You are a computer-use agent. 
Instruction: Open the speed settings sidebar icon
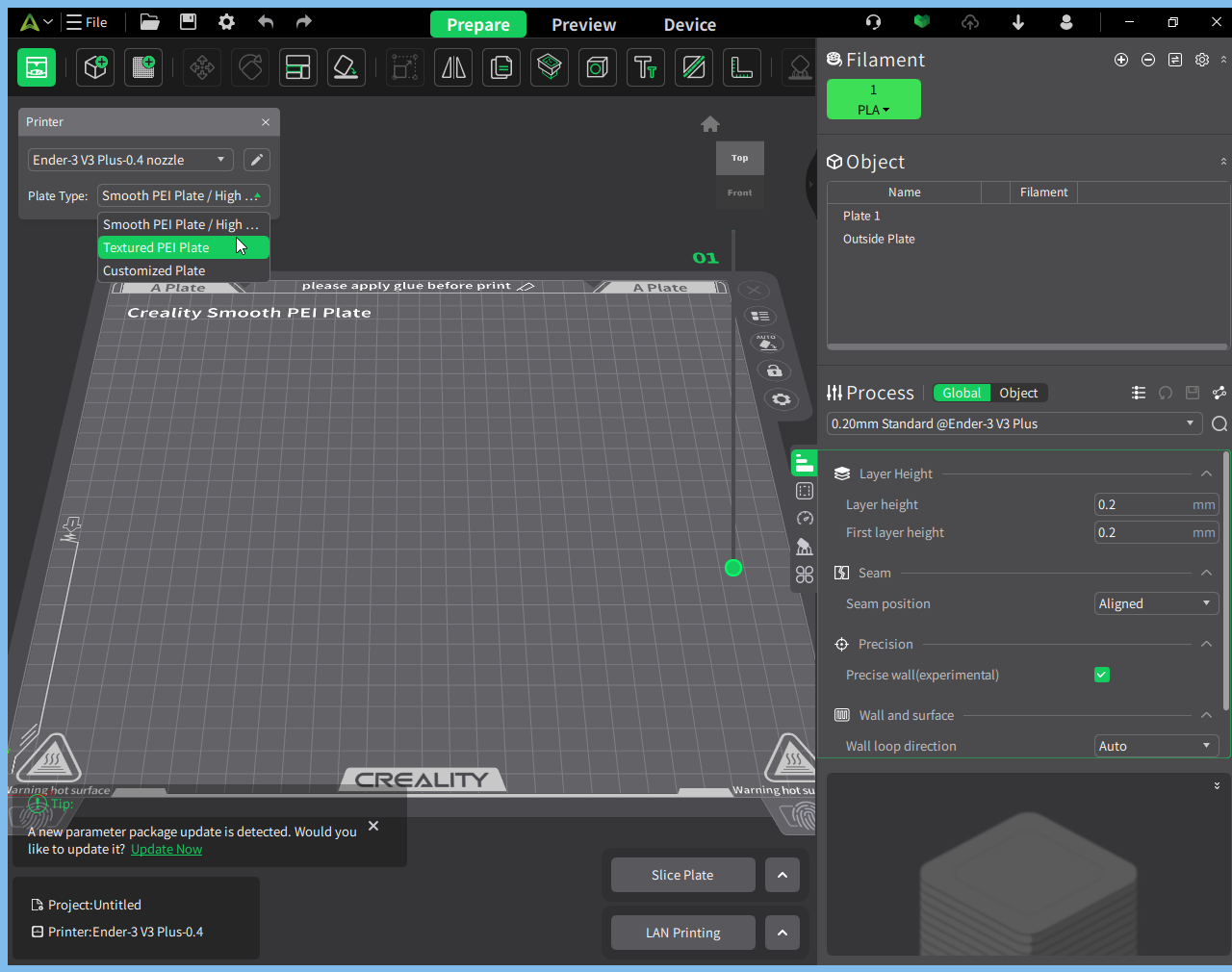pos(805,519)
